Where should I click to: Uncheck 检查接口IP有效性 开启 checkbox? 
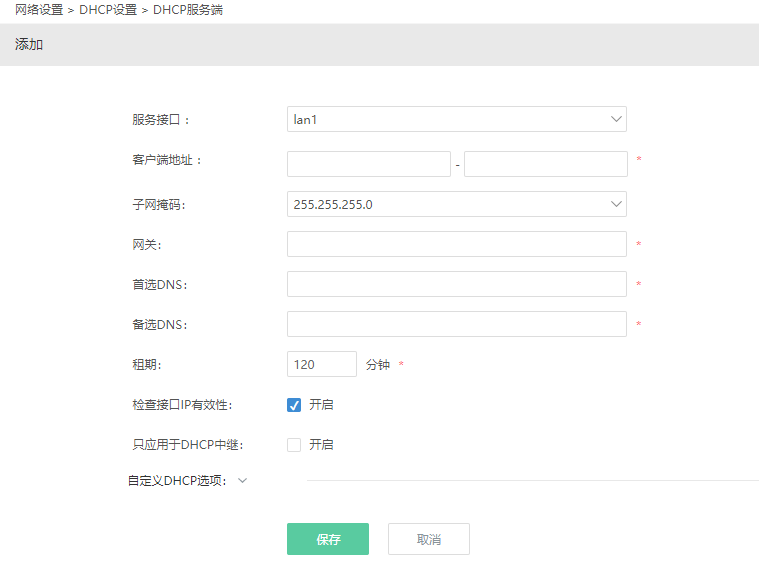(x=294, y=405)
